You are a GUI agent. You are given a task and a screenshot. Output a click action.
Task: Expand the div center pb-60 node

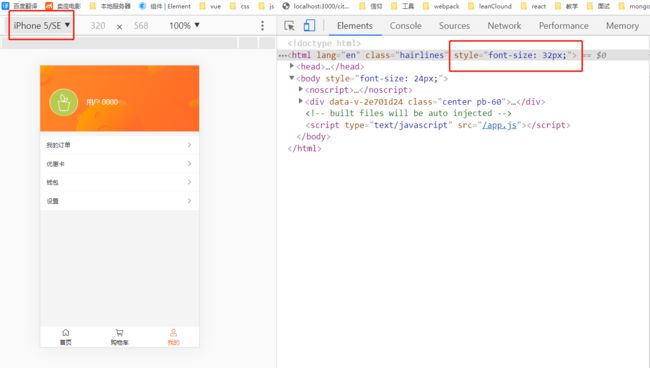[x=301, y=101]
